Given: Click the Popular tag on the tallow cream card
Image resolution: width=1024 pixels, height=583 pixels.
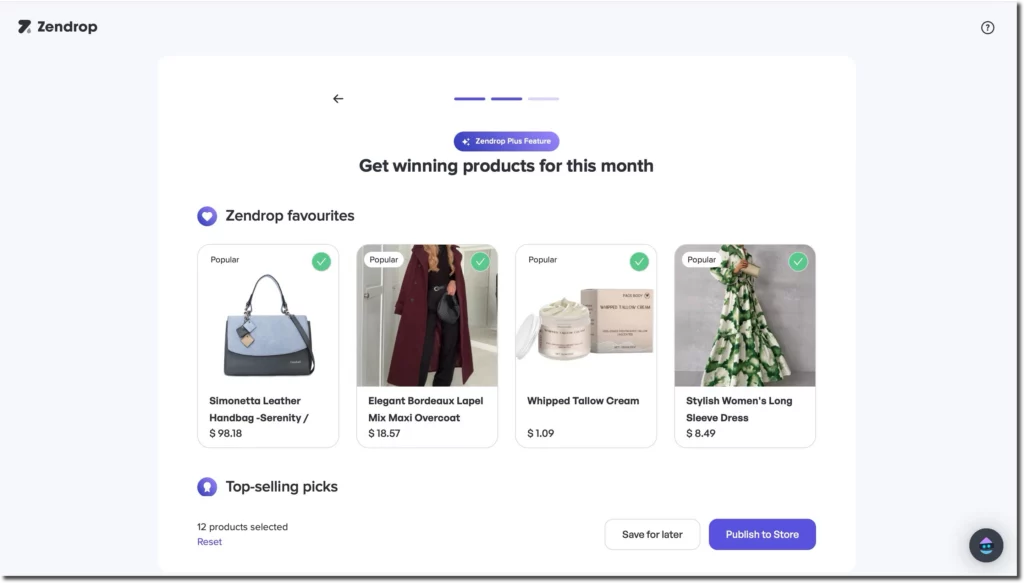Looking at the screenshot, I should (543, 260).
